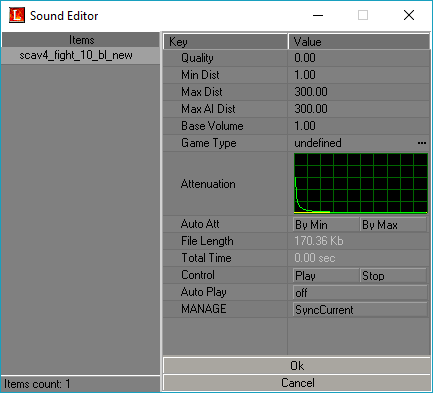The height and width of the screenshot is (393, 433).
Task: Toggle the Auto Play off button
Action: [x=360, y=293]
